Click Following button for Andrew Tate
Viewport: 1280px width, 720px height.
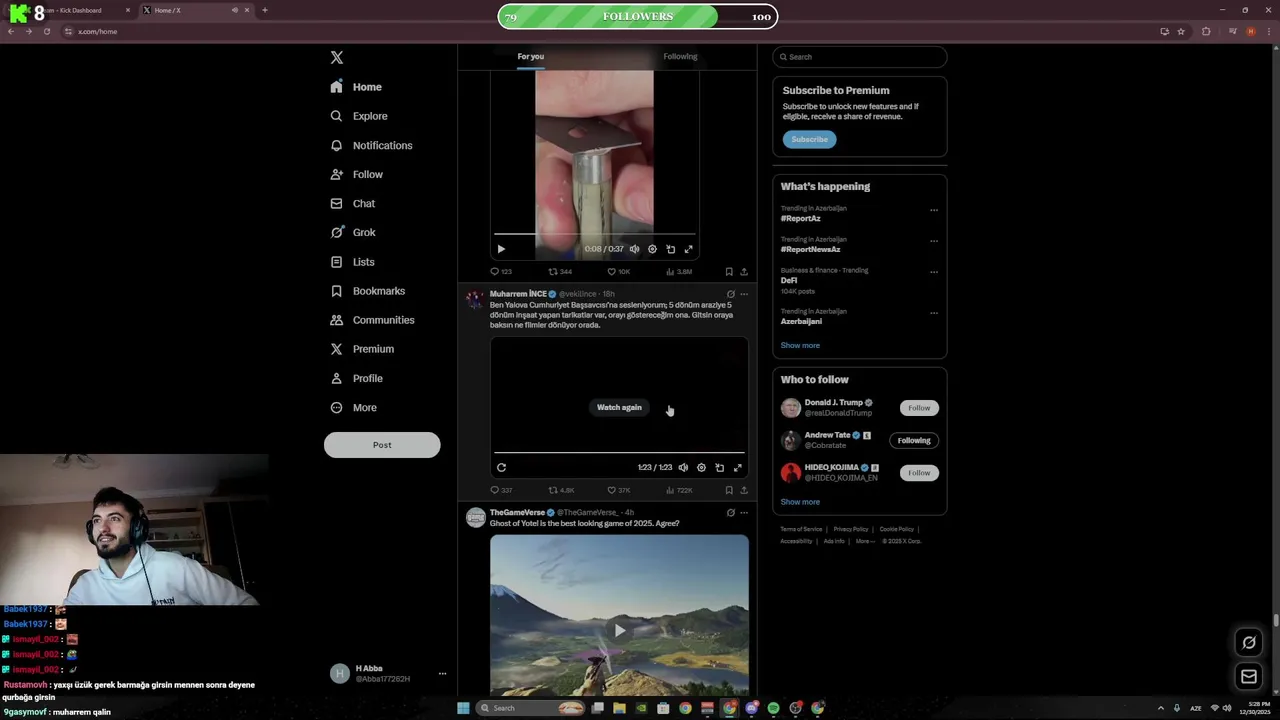[914, 440]
